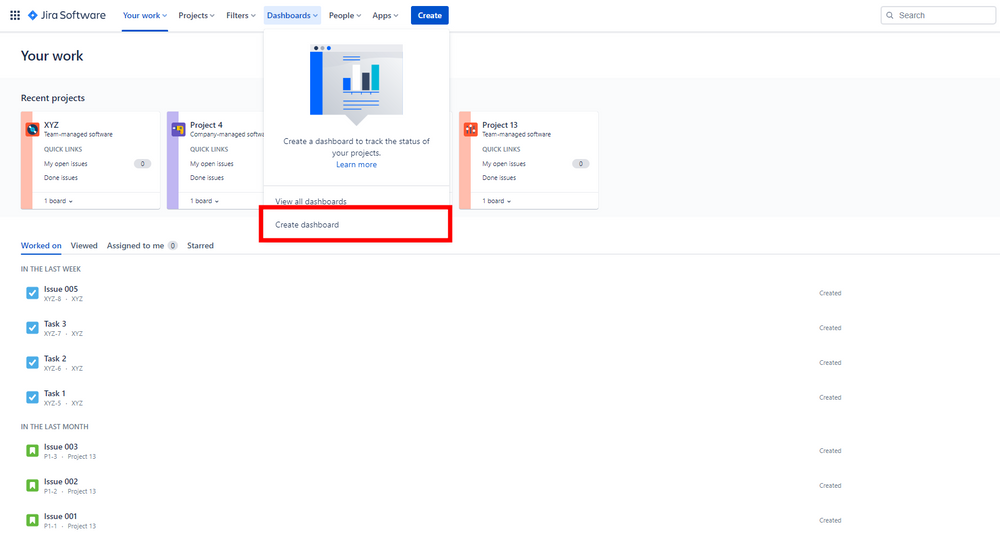Viewport: 1000px width, 539px height.
Task: Click the Assigned to me count badge
Action: coord(172,246)
